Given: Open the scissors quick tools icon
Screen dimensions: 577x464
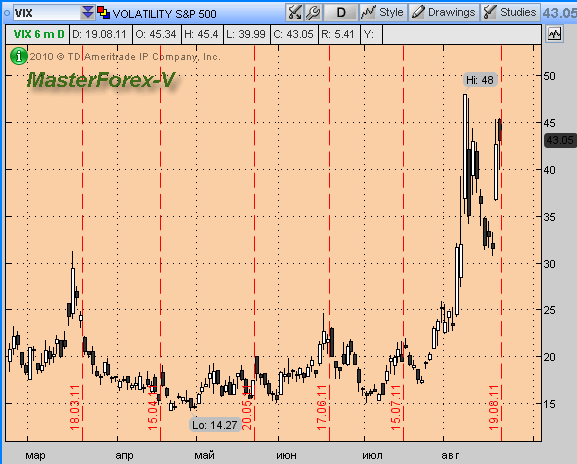Looking at the screenshot, I should 294,13.
